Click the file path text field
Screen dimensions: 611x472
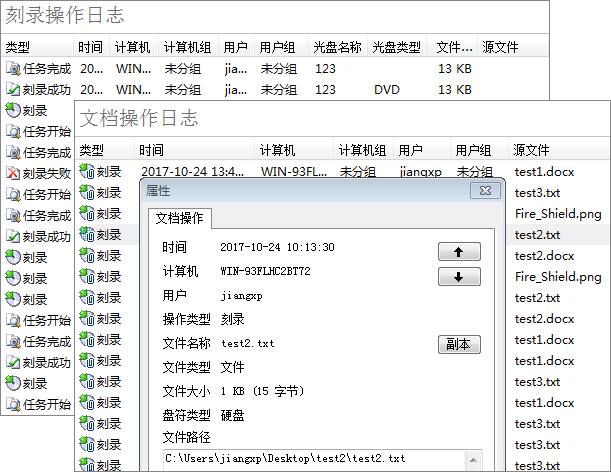pos(315,458)
